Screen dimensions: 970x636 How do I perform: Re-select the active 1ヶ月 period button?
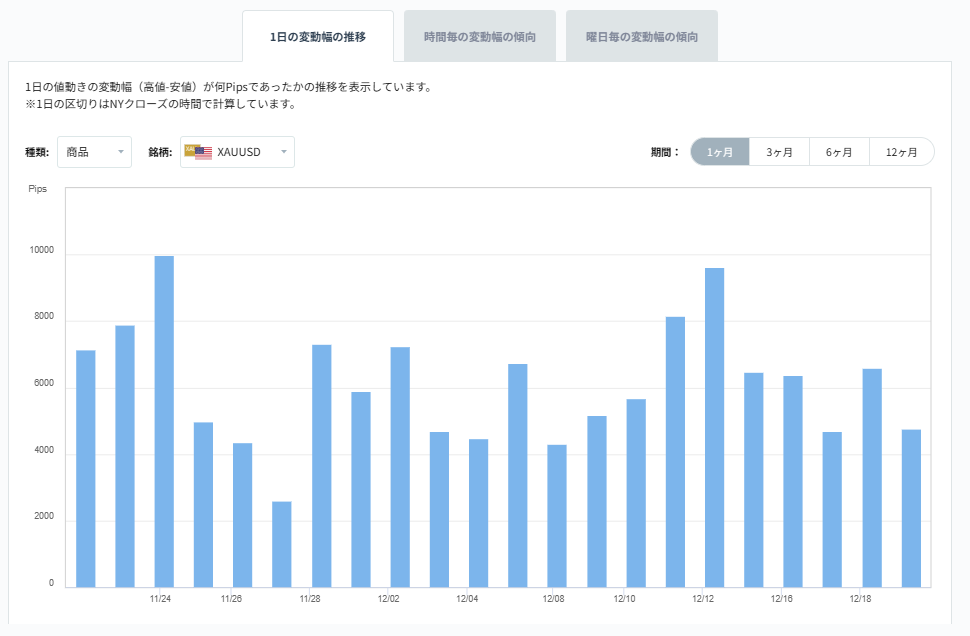[718, 151]
